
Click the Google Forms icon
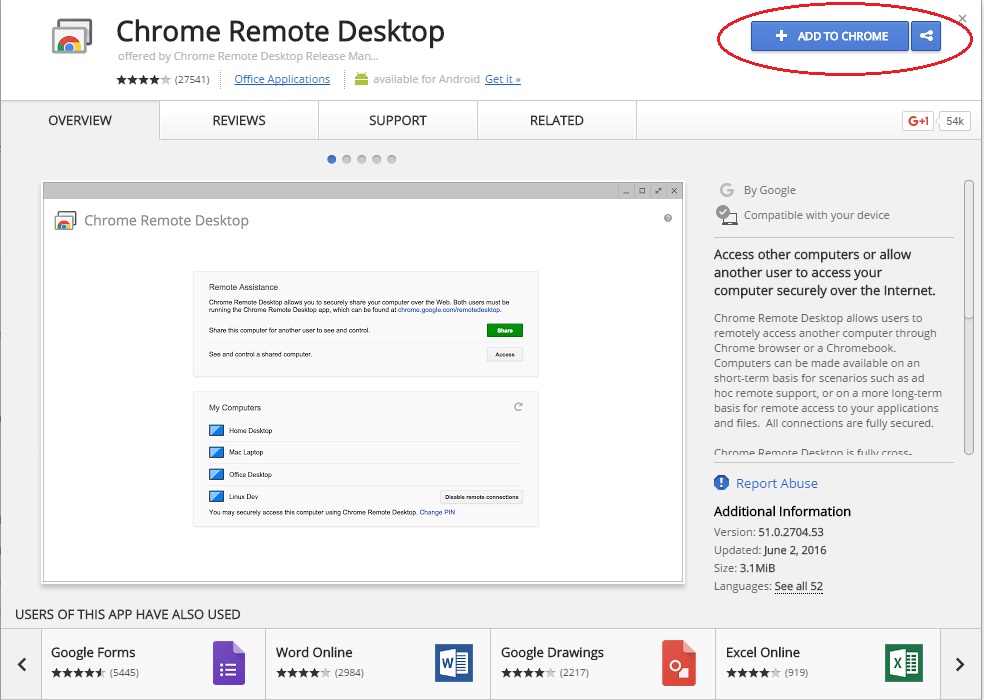(228, 663)
